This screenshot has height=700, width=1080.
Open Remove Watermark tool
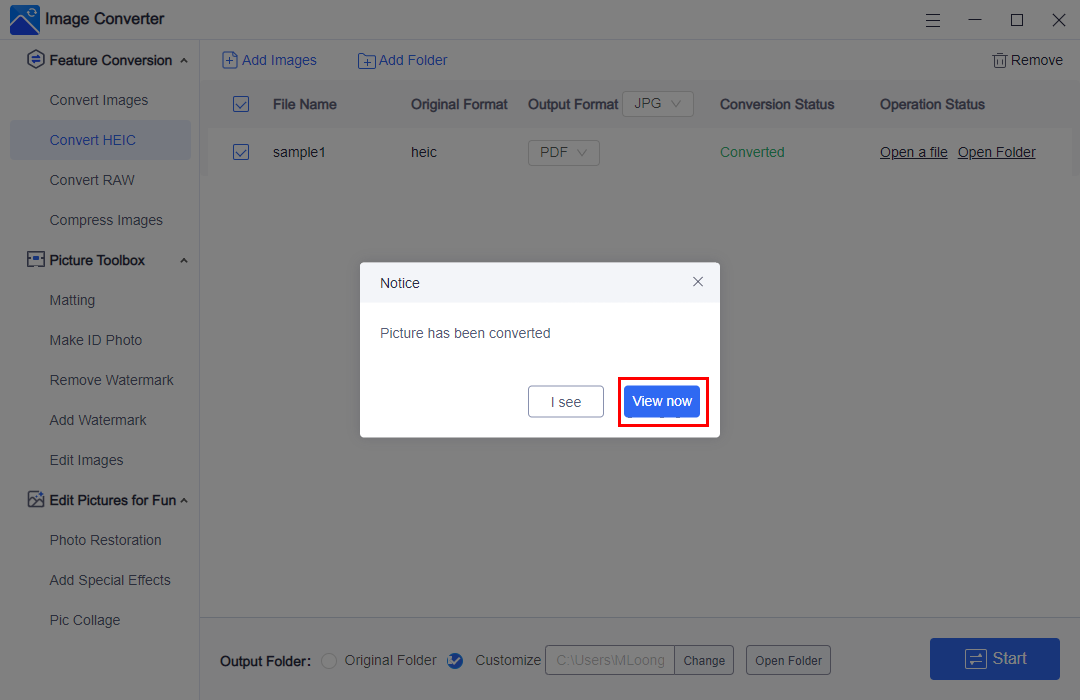click(x=112, y=380)
